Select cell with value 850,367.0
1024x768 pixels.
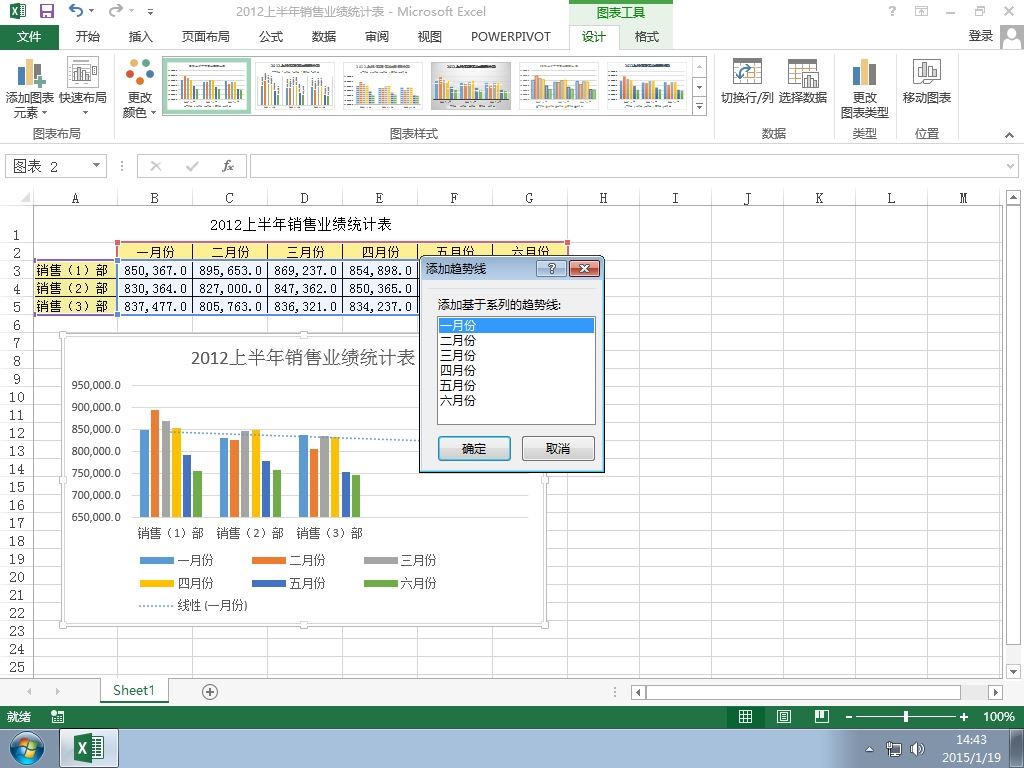(155, 270)
